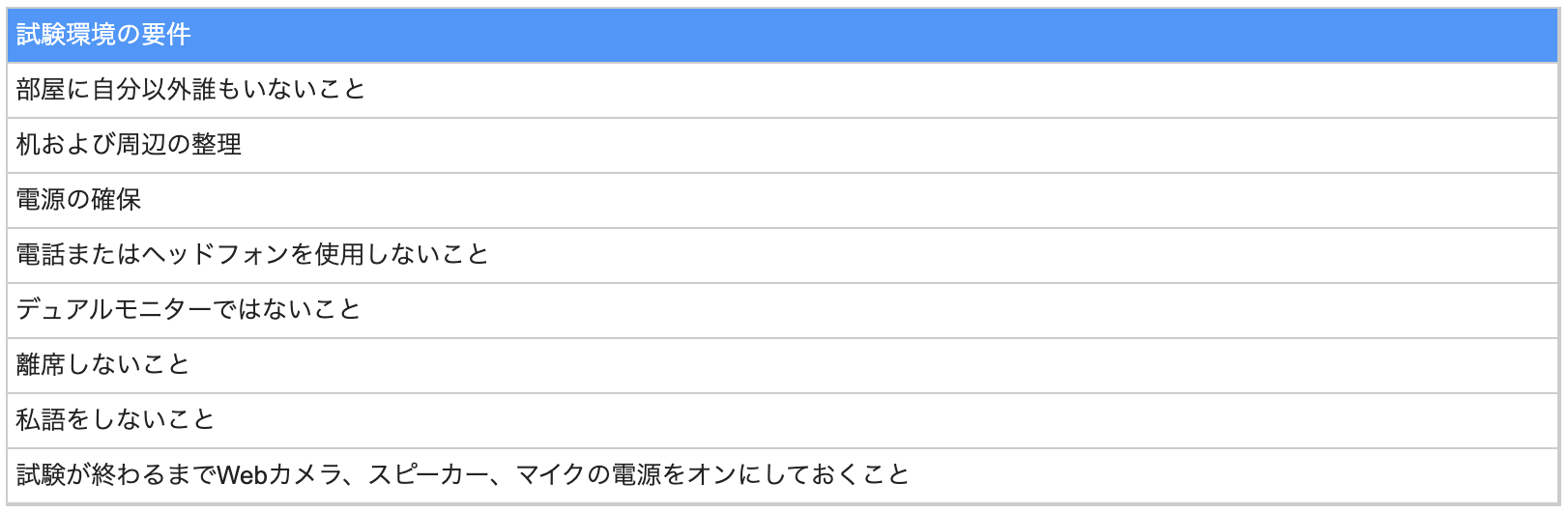Viewport: 1568px width, 512px height.
Task: Click the row about 電話またはヘッドフォン
Action: [252, 255]
